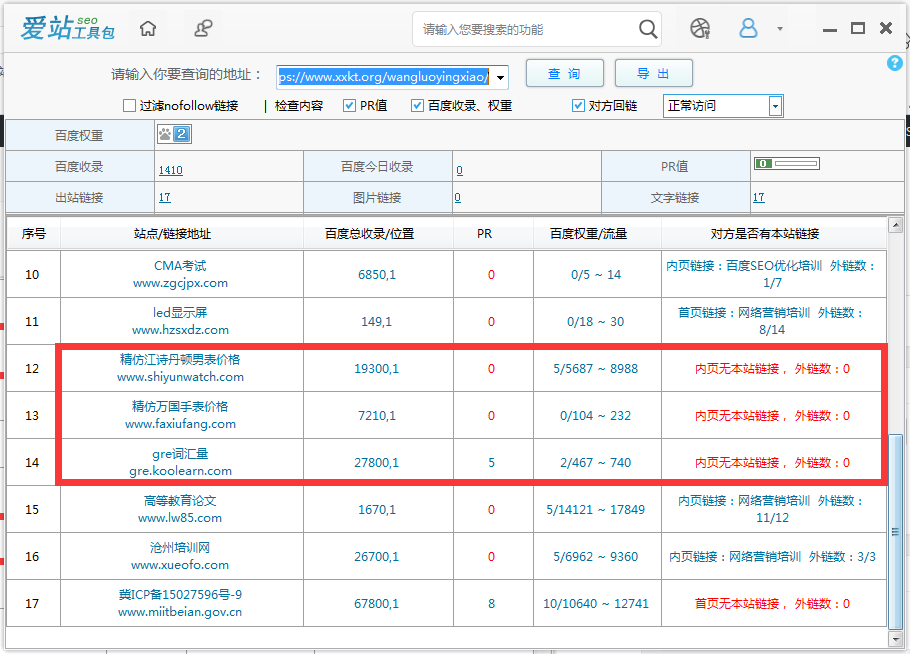
Task: Click the vertical scrollbar thumb
Action: point(895,531)
